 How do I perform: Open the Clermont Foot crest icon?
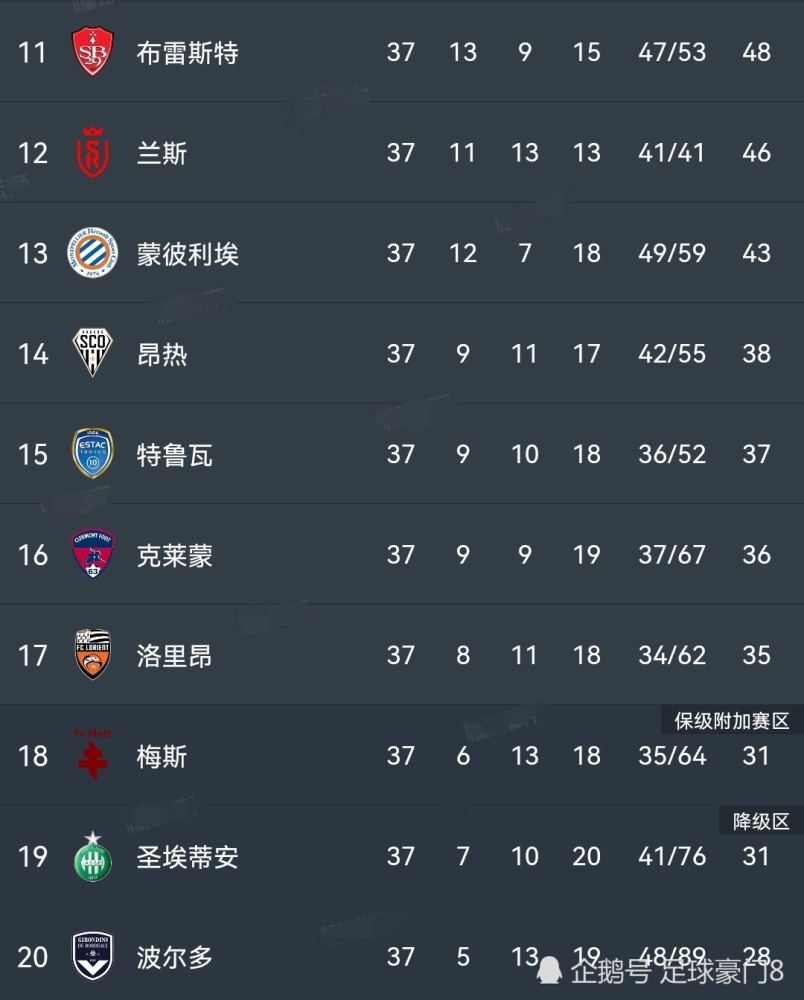(93, 554)
